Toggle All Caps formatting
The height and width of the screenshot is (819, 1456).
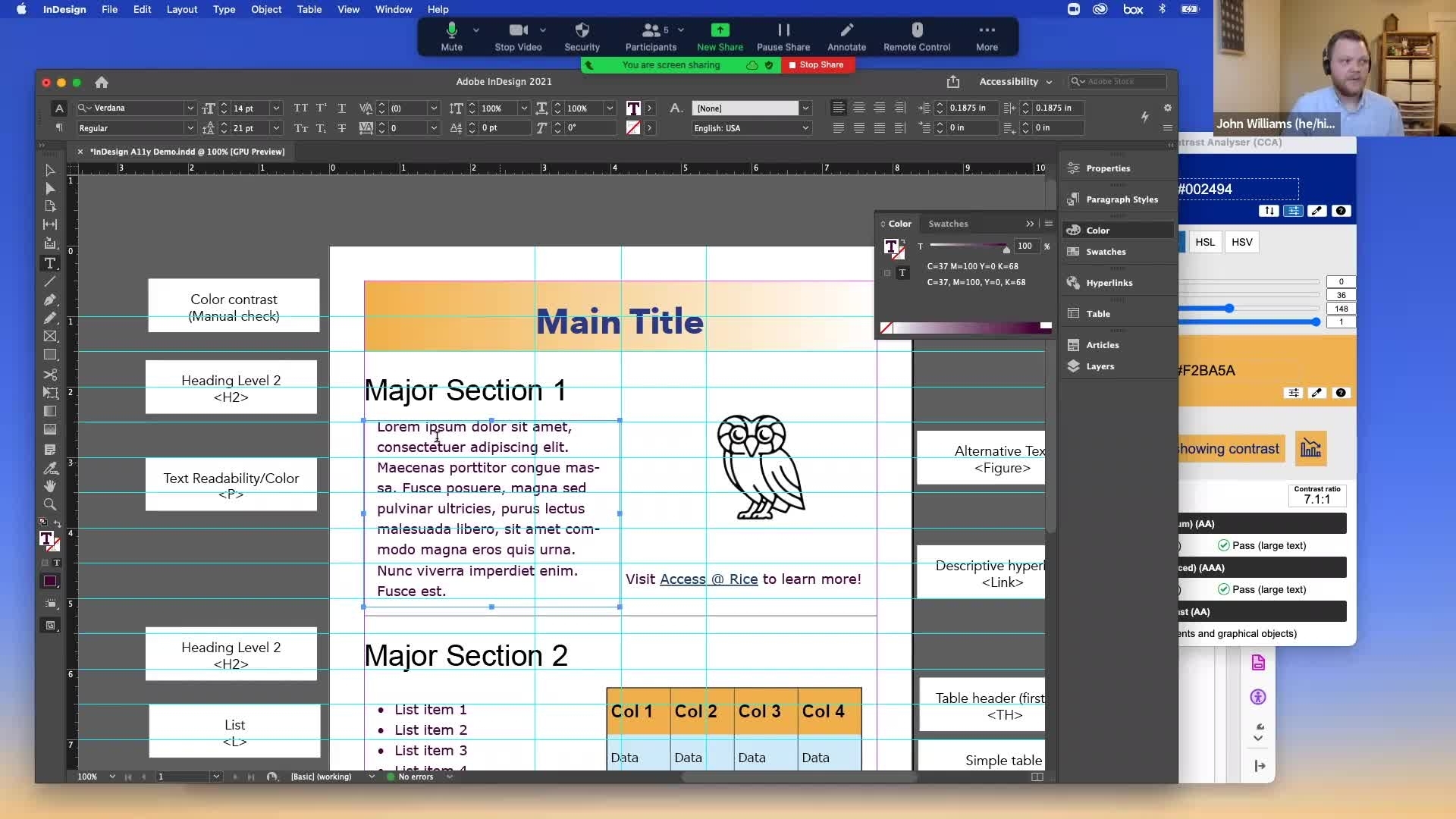tap(301, 108)
